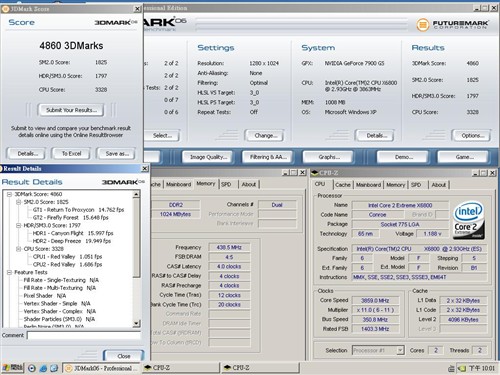The image size is (500, 375).
Task: Select Fill Rate - Single-Texturing row
Action: pos(61,280)
